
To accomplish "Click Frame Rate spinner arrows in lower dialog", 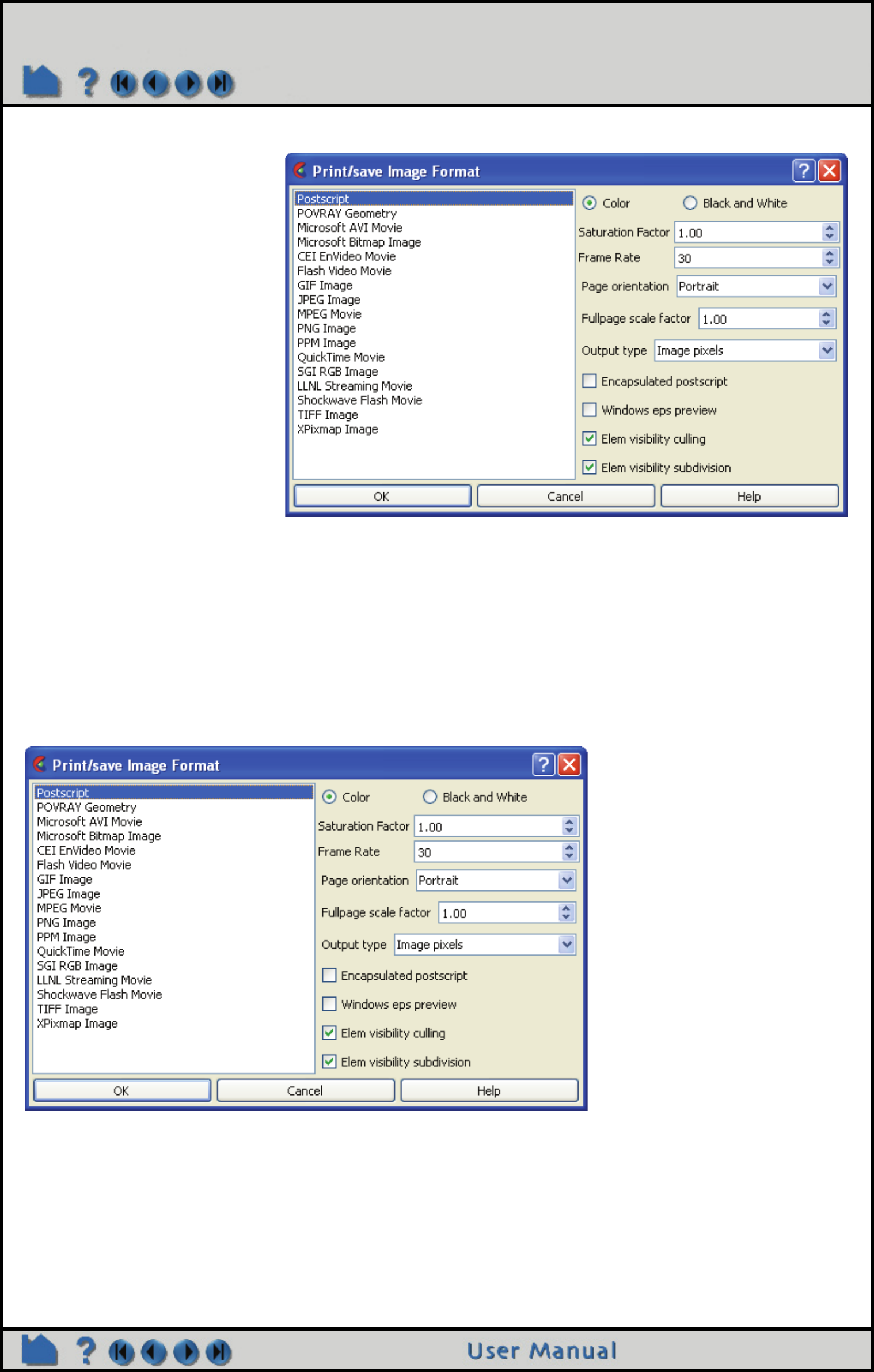I will click(569, 851).
